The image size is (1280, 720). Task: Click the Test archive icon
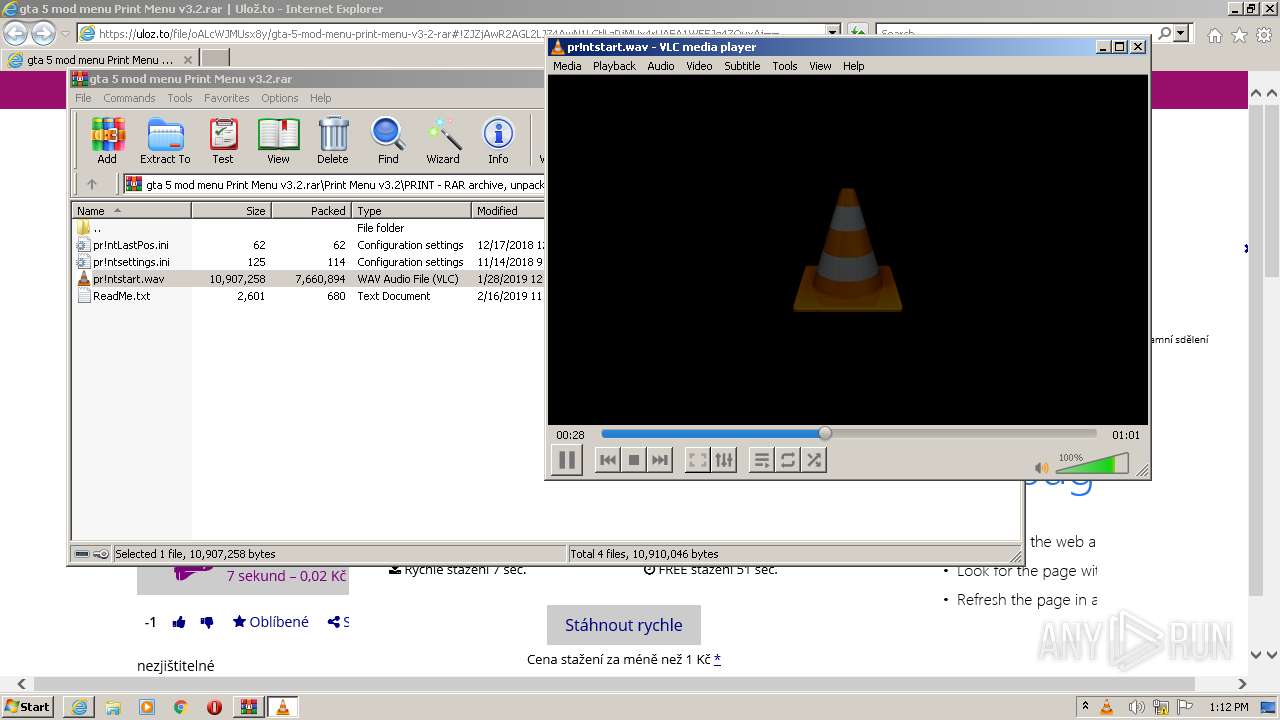223,140
